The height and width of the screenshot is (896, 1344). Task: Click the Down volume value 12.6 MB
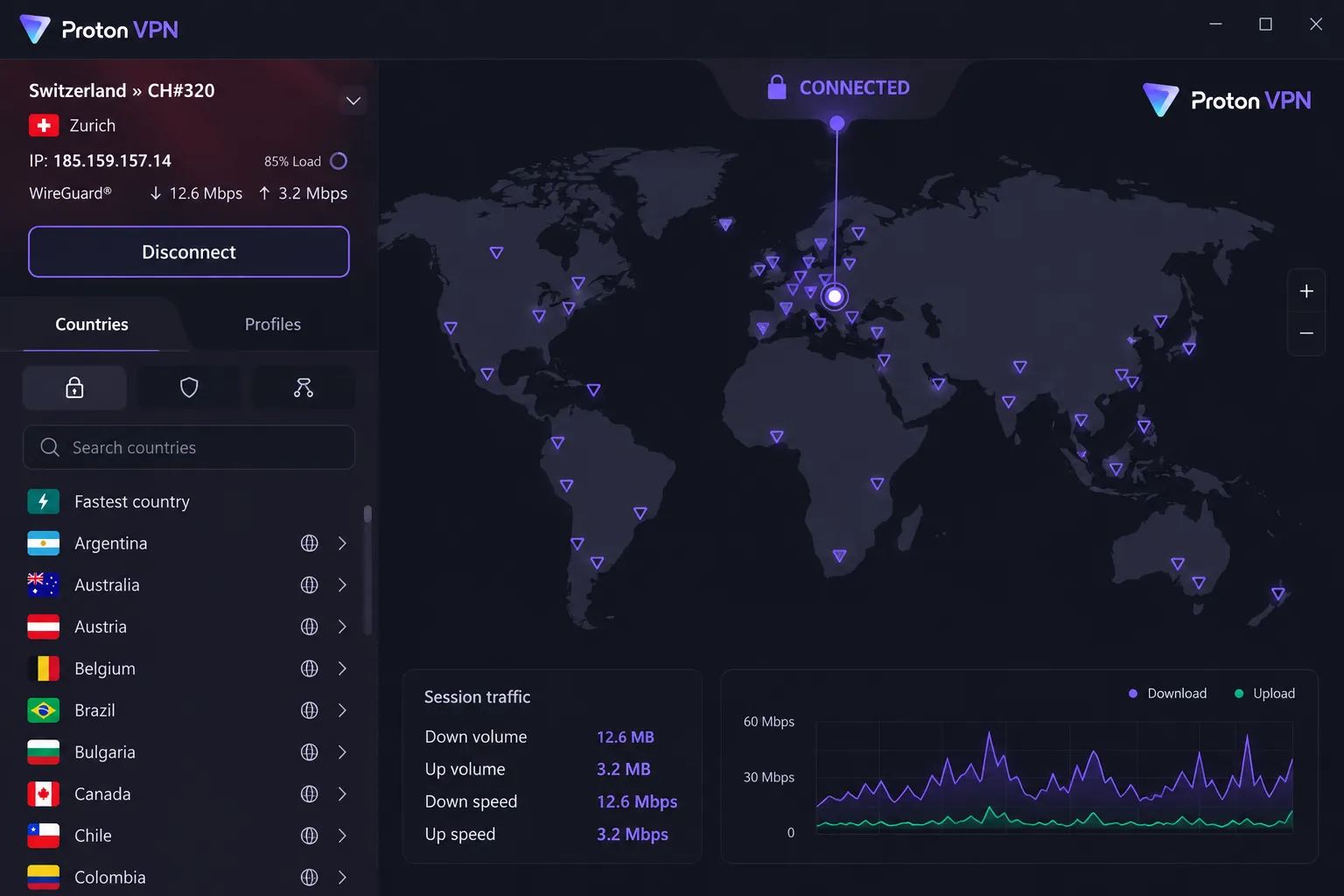626,737
